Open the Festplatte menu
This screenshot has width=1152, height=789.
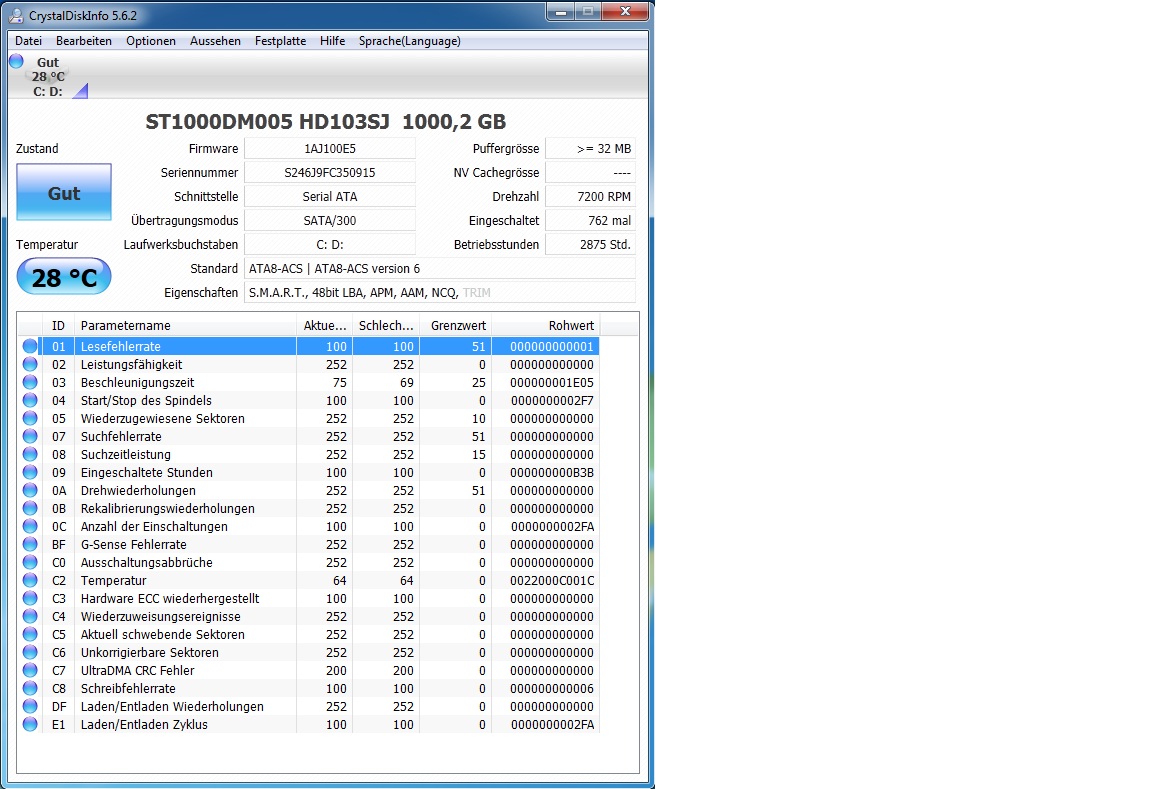tap(281, 41)
